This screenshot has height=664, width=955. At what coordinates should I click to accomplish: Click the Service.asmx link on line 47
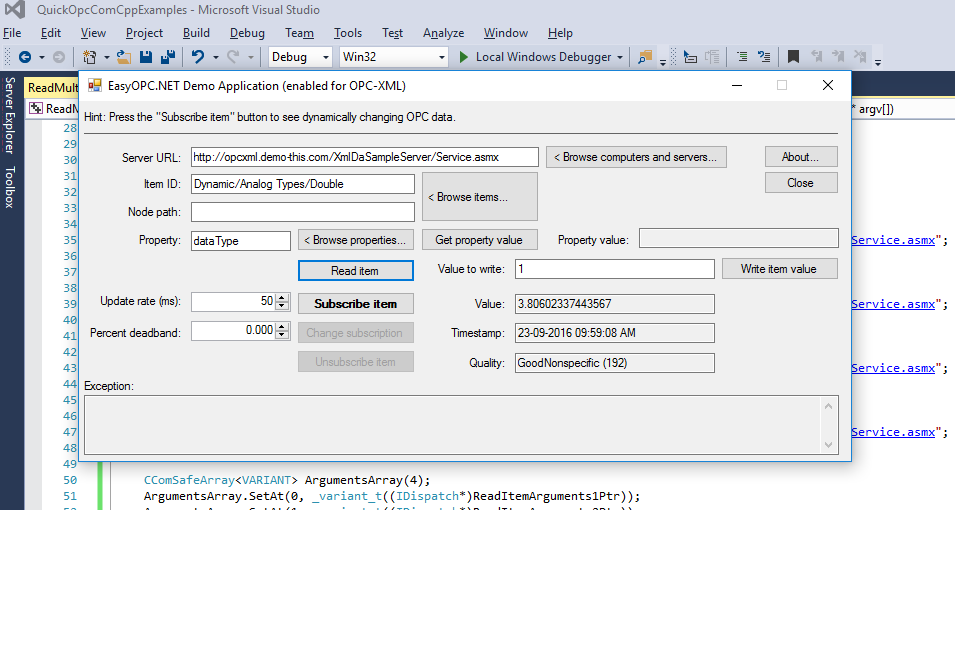coord(893,432)
